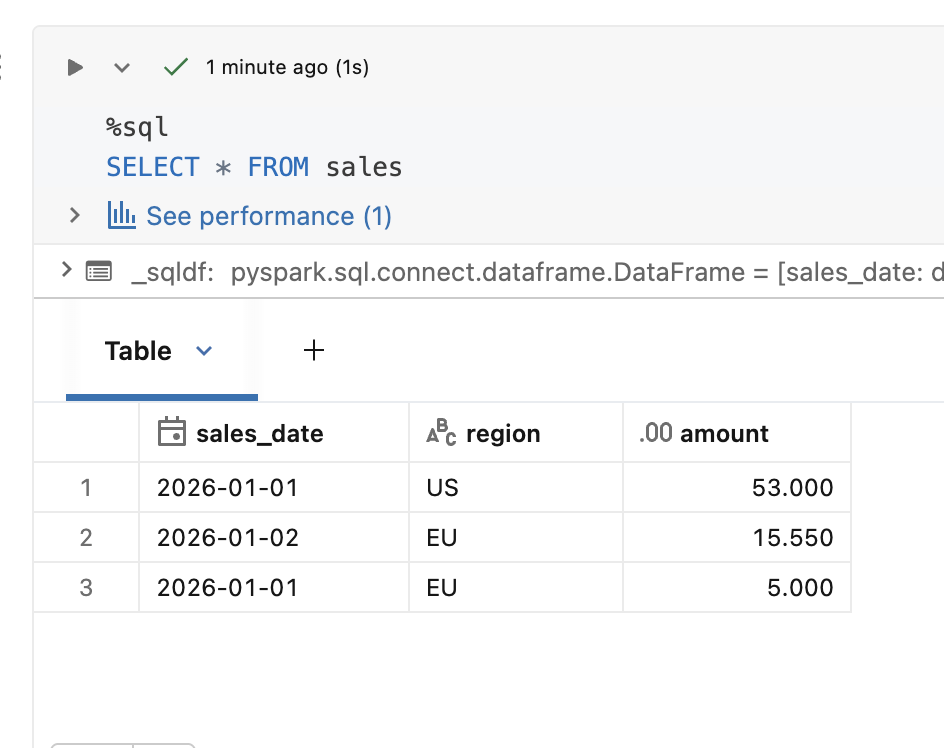Add a new visualization with plus button
The width and height of the screenshot is (944, 748).
(314, 350)
